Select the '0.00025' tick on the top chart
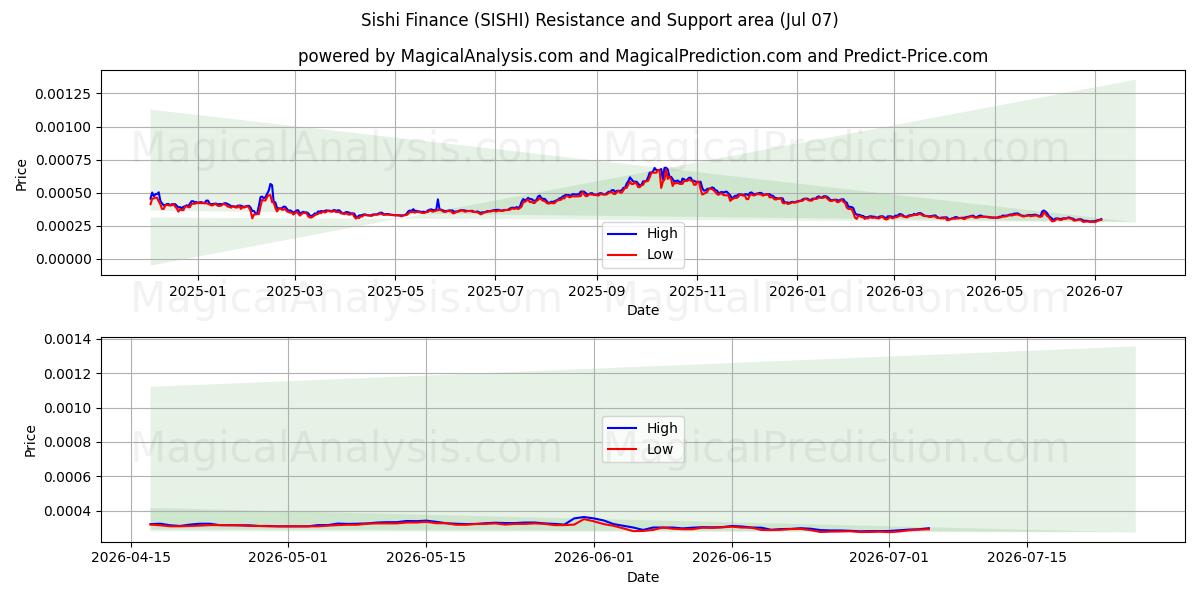 pyautogui.click(x=62, y=226)
